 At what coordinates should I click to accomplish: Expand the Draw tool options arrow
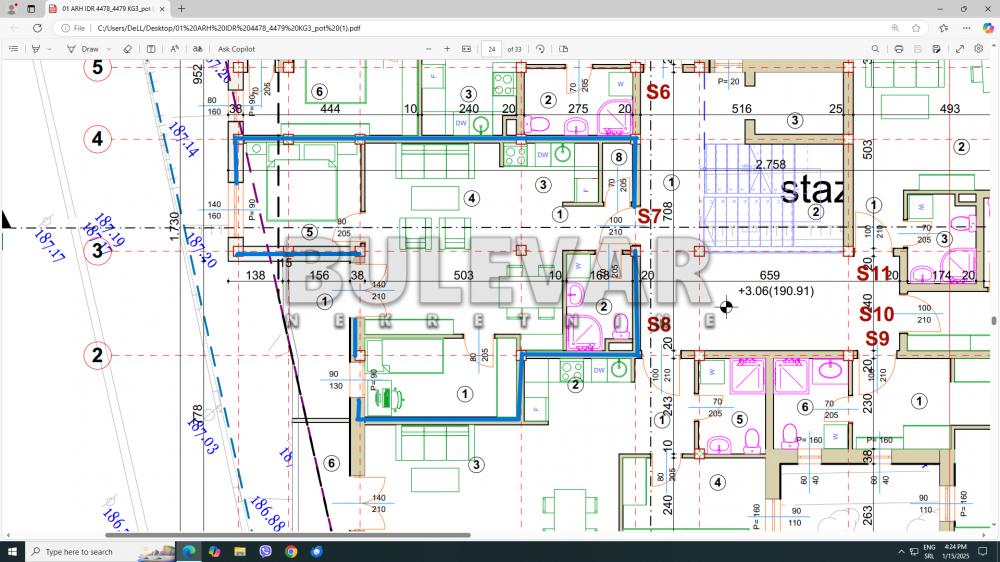[108, 48]
